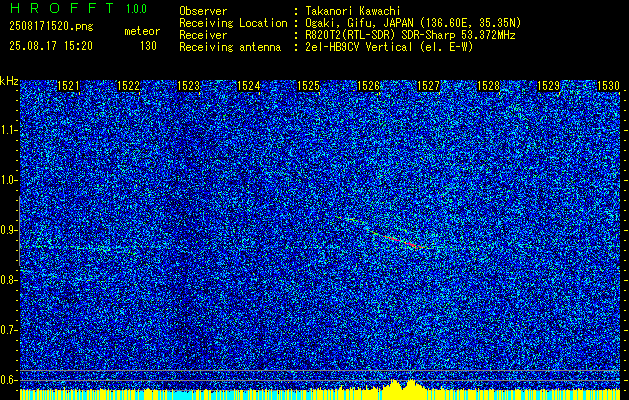Click the 1525 time marker
The width and height of the screenshot is (629, 400).
pos(308,86)
